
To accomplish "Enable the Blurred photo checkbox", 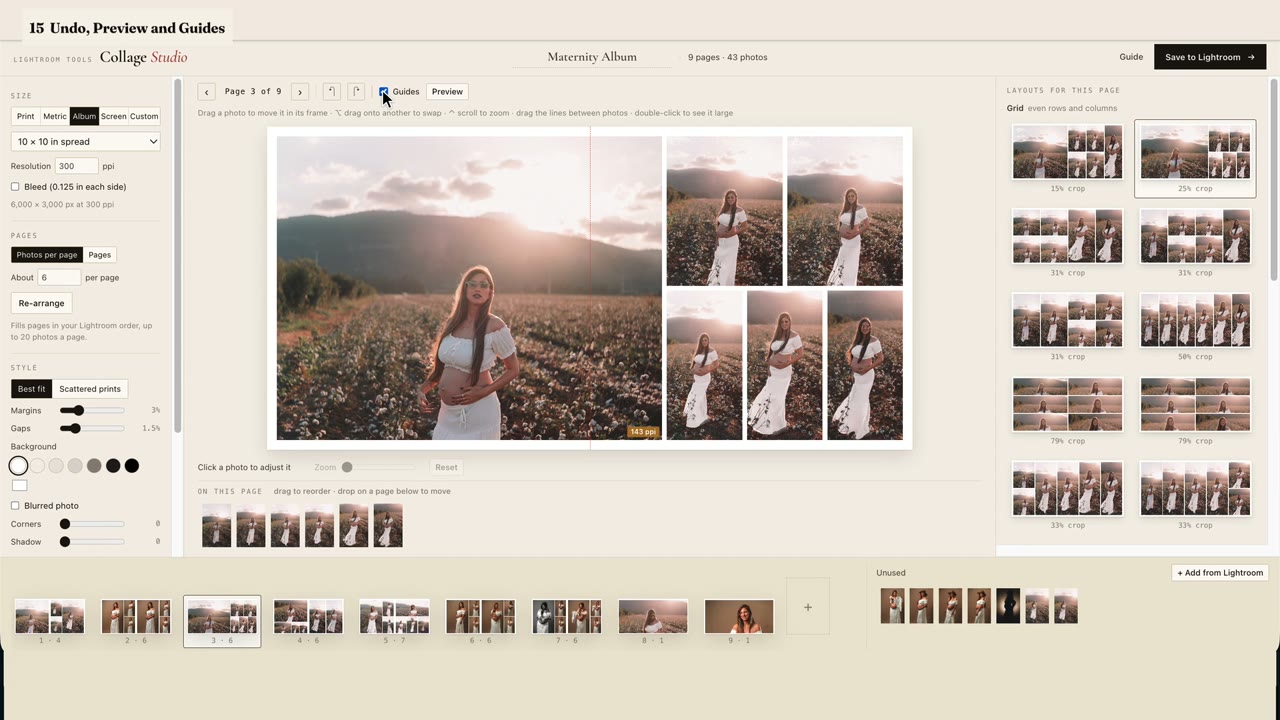I will [15, 506].
